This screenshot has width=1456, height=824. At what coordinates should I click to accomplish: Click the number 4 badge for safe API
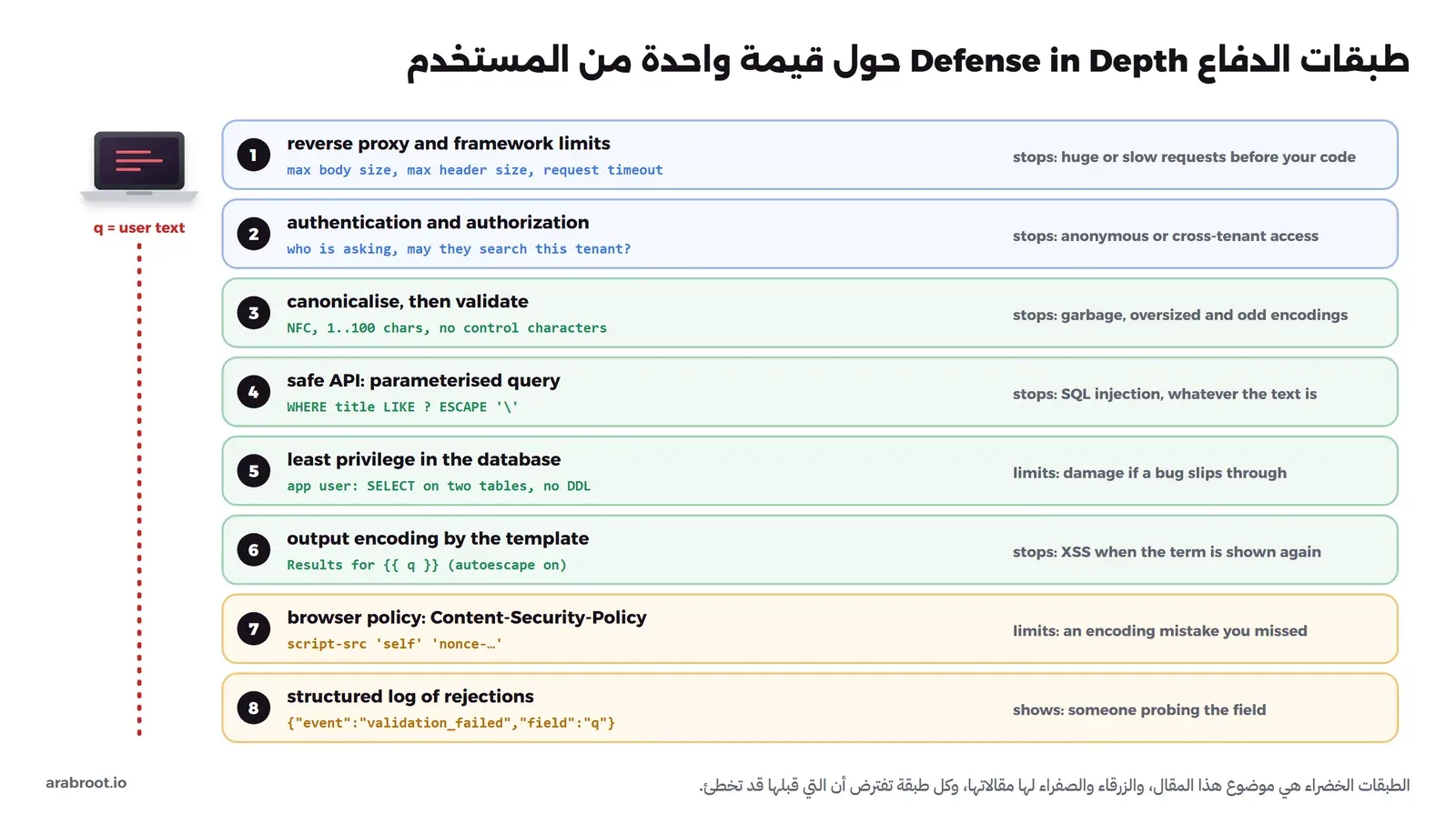coord(254,392)
